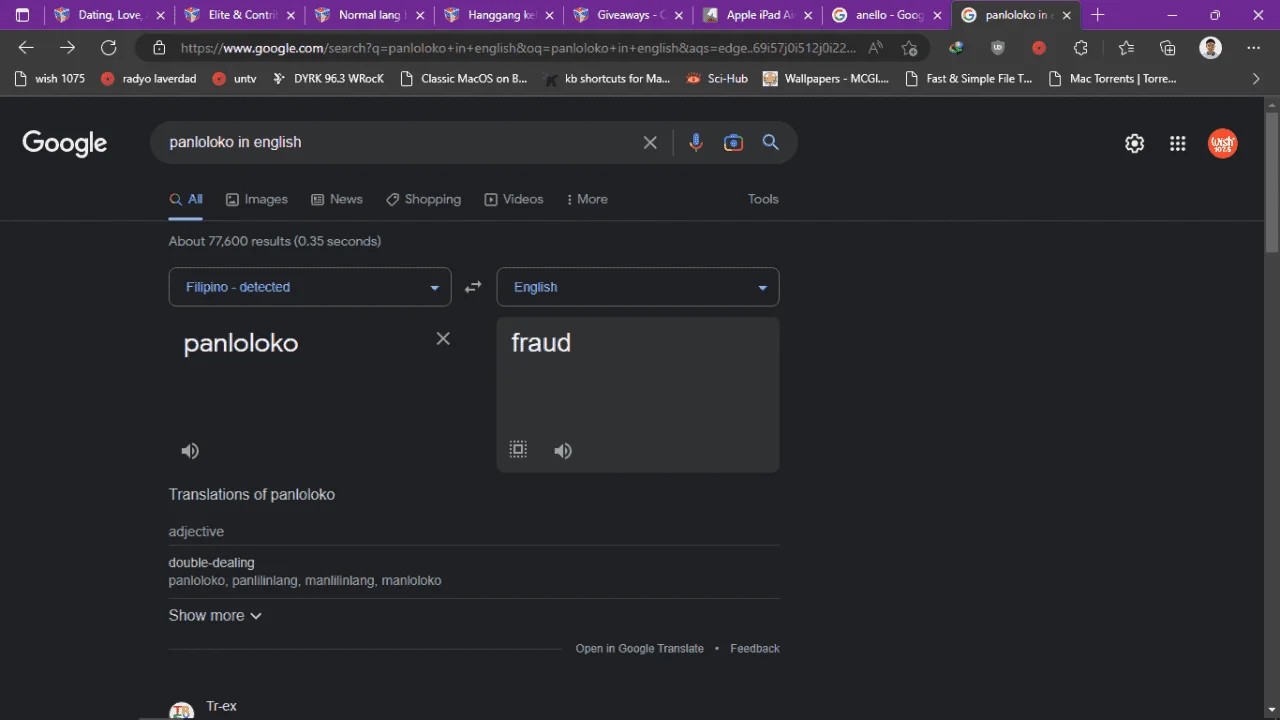Open Google apps grid
Viewport: 1280px width, 720px height.
[x=1178, y=143]
